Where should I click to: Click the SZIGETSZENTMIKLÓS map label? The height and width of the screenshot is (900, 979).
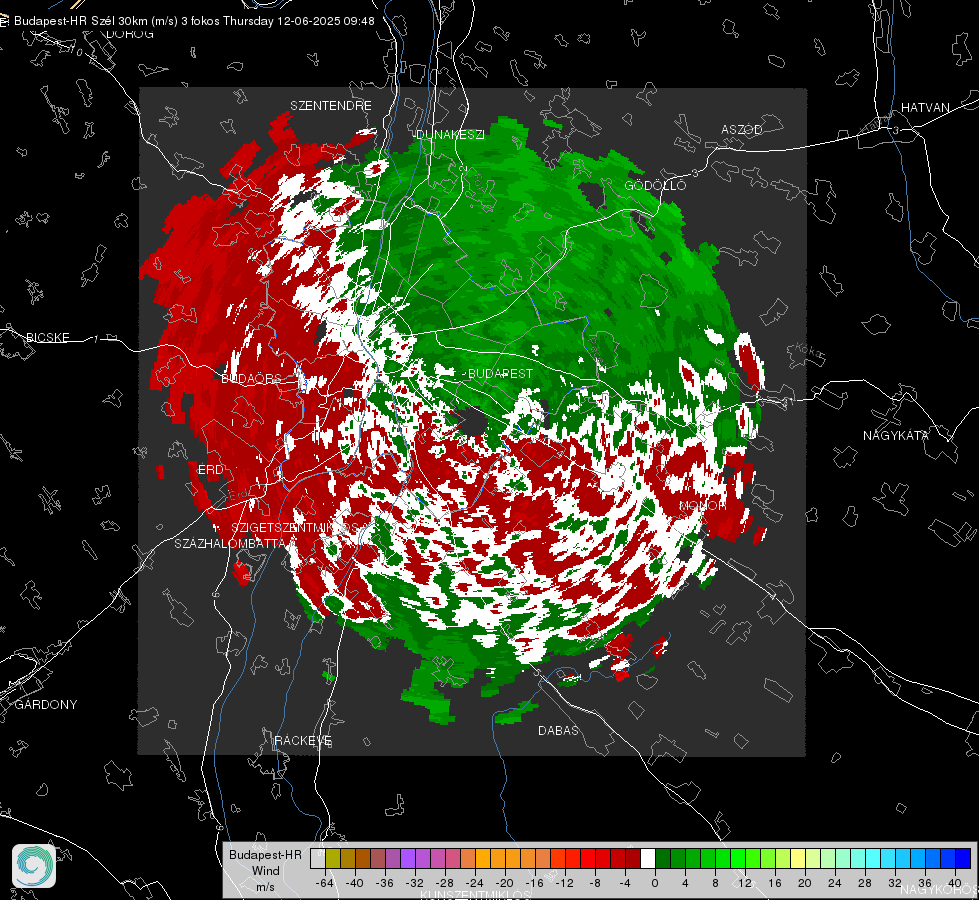pos(295,528)
